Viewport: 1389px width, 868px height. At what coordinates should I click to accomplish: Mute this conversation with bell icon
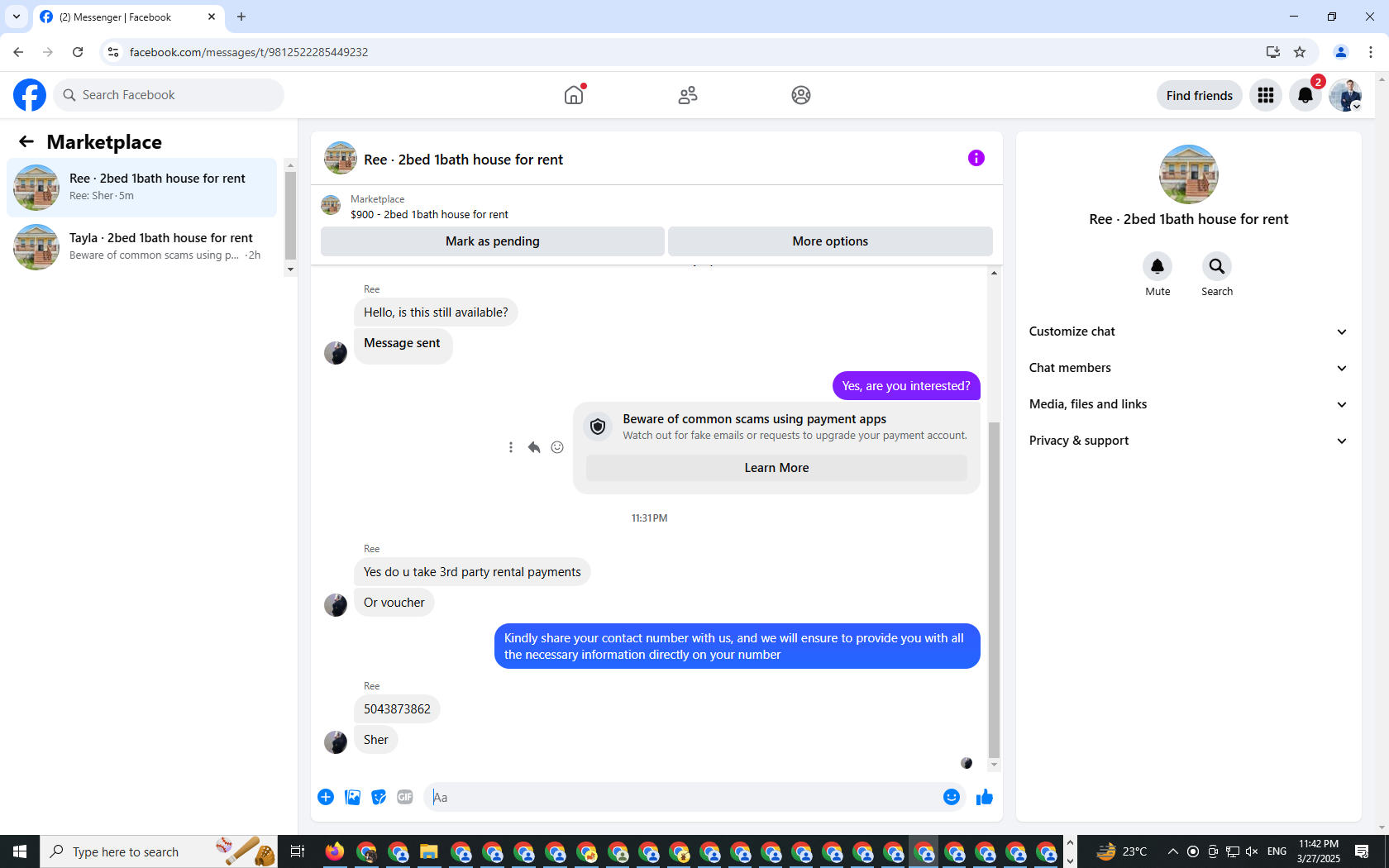tap(1157, 266)
